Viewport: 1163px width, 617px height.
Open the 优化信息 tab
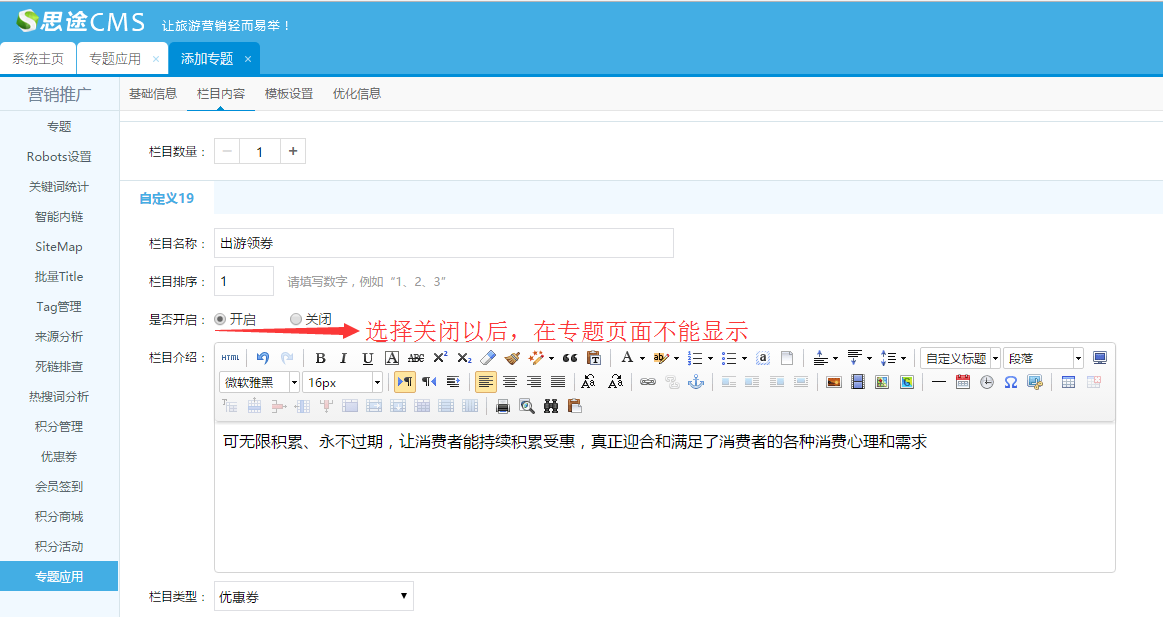[357, 94]
